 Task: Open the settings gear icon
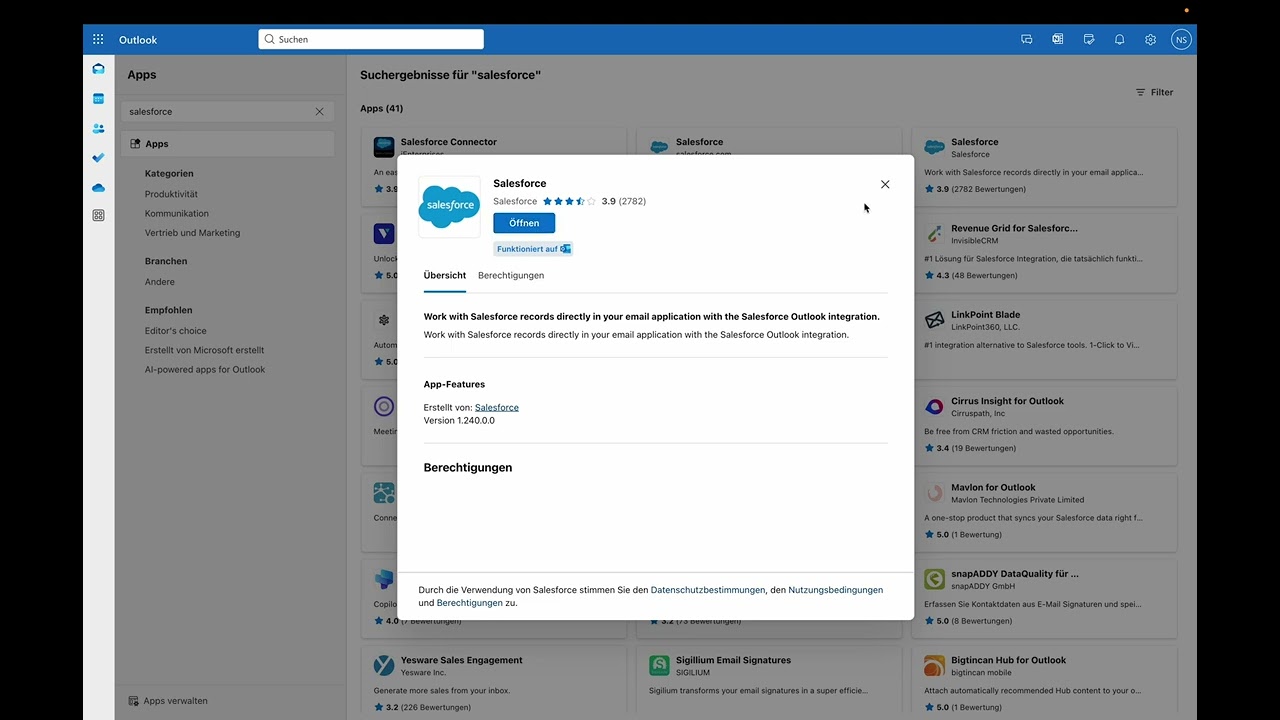click(1151, 40)
